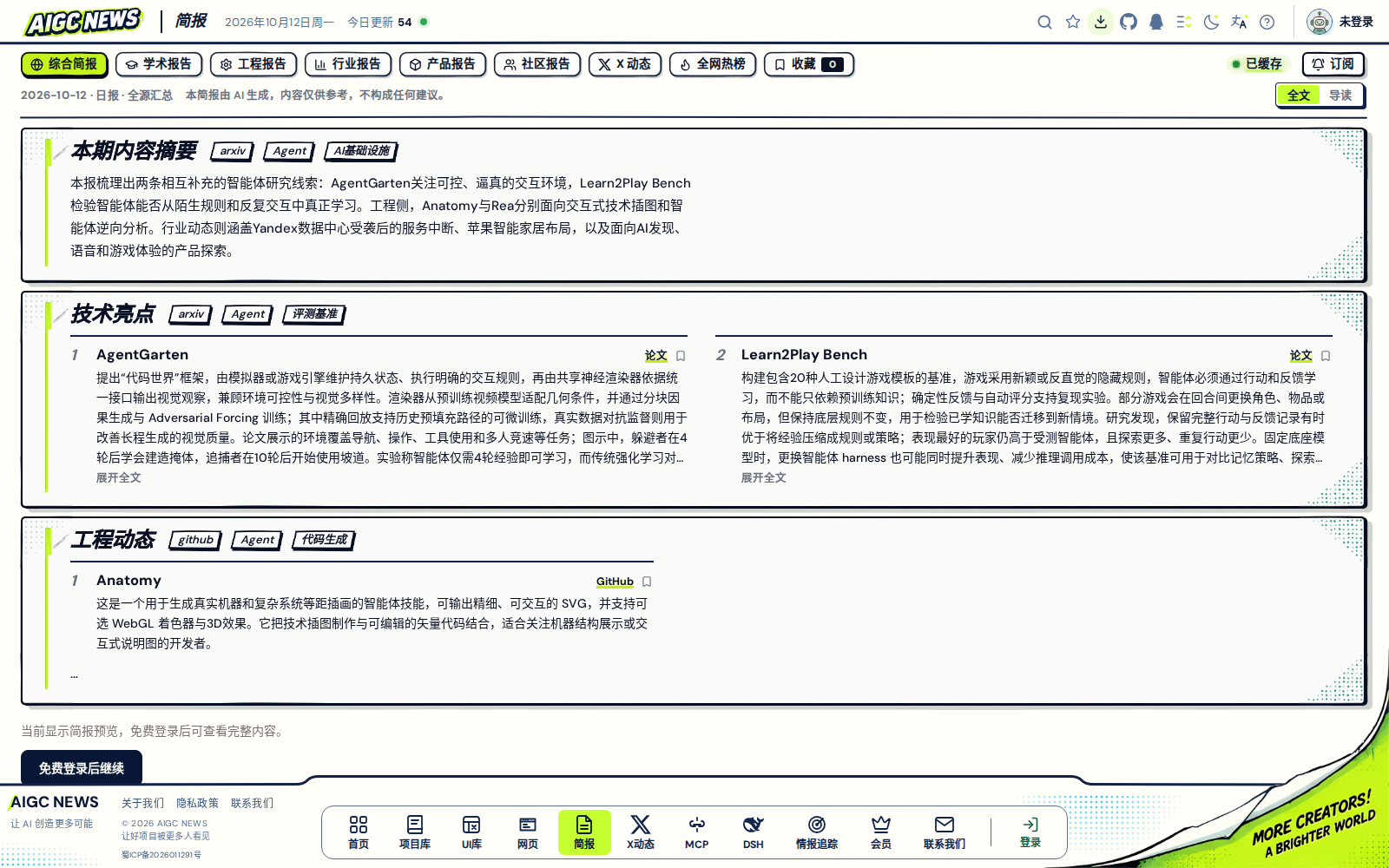The width and height of the screenshot is (1389, 868).
Task: Click the 免费登录后继续 button
Action: tap(82, 768)
